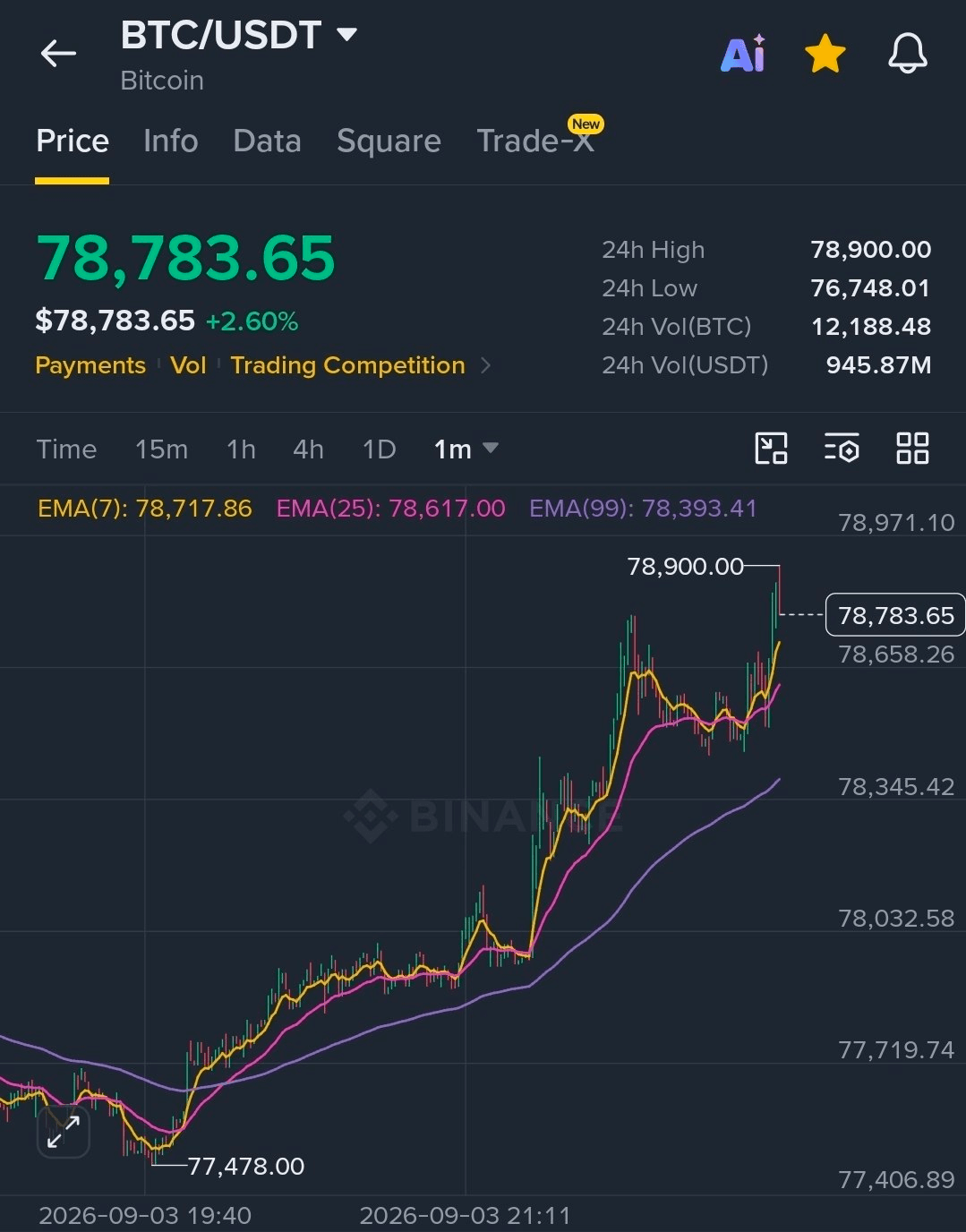The image size is (966, 1232).
Task: Select the Price tab
Action: 73,141
